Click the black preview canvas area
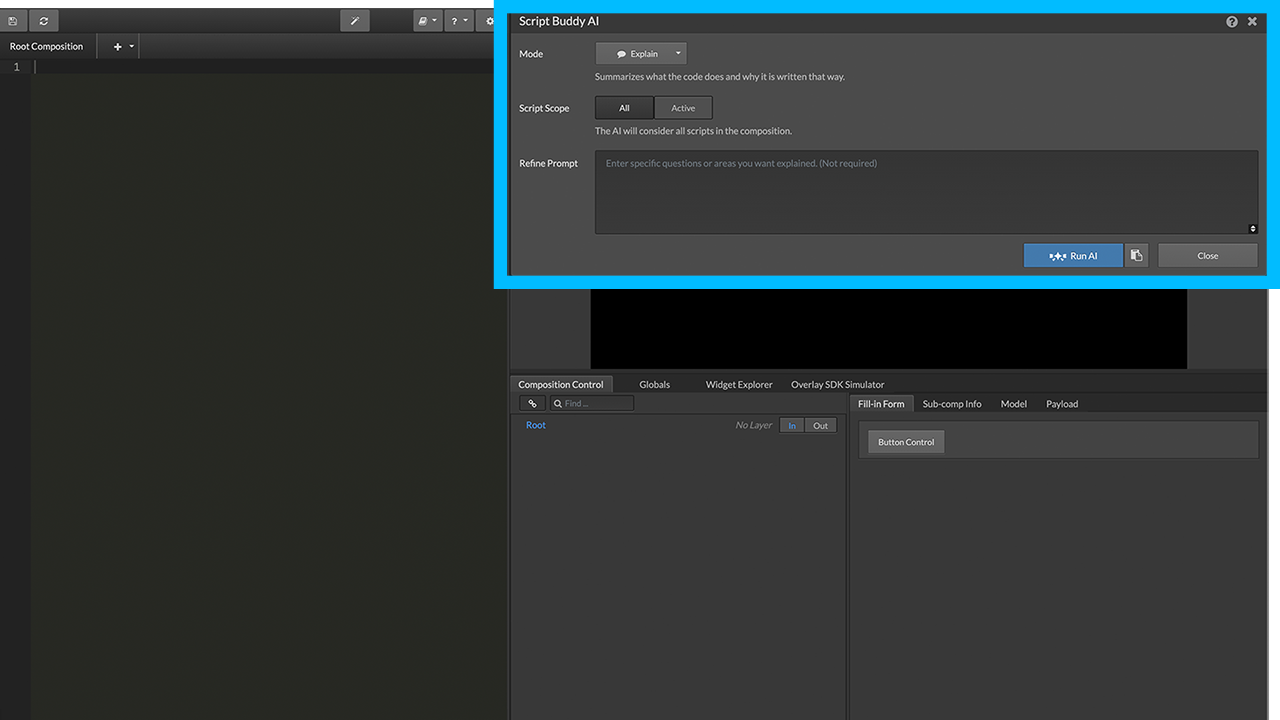The image size is (1280, 720). 888,329
